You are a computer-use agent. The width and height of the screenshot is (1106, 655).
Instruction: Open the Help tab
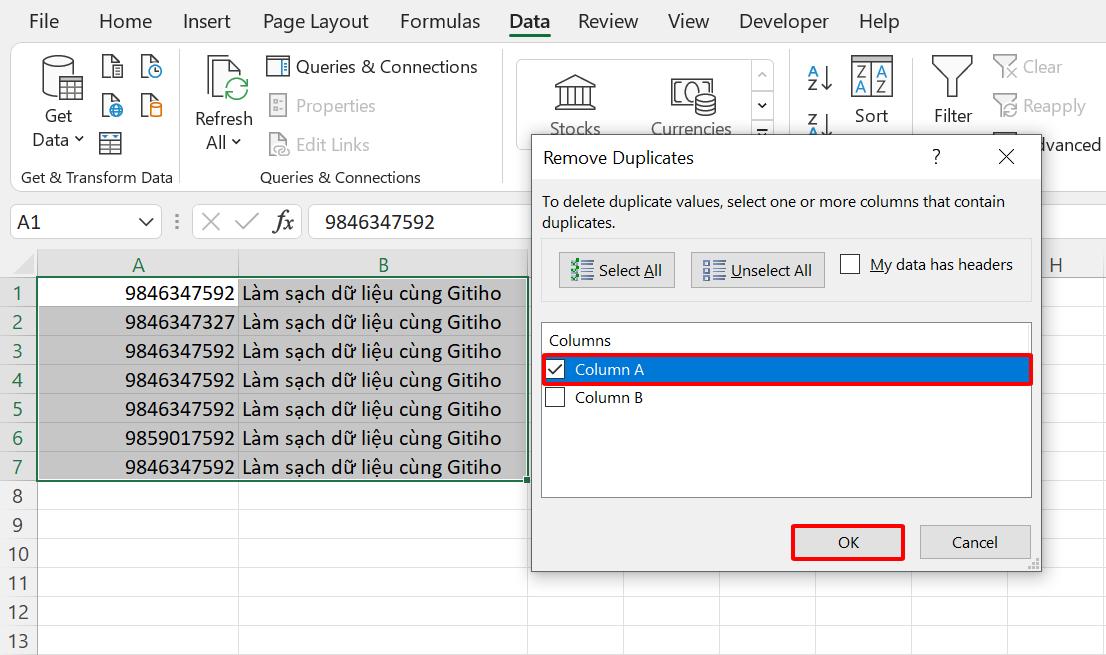(879, 21)
